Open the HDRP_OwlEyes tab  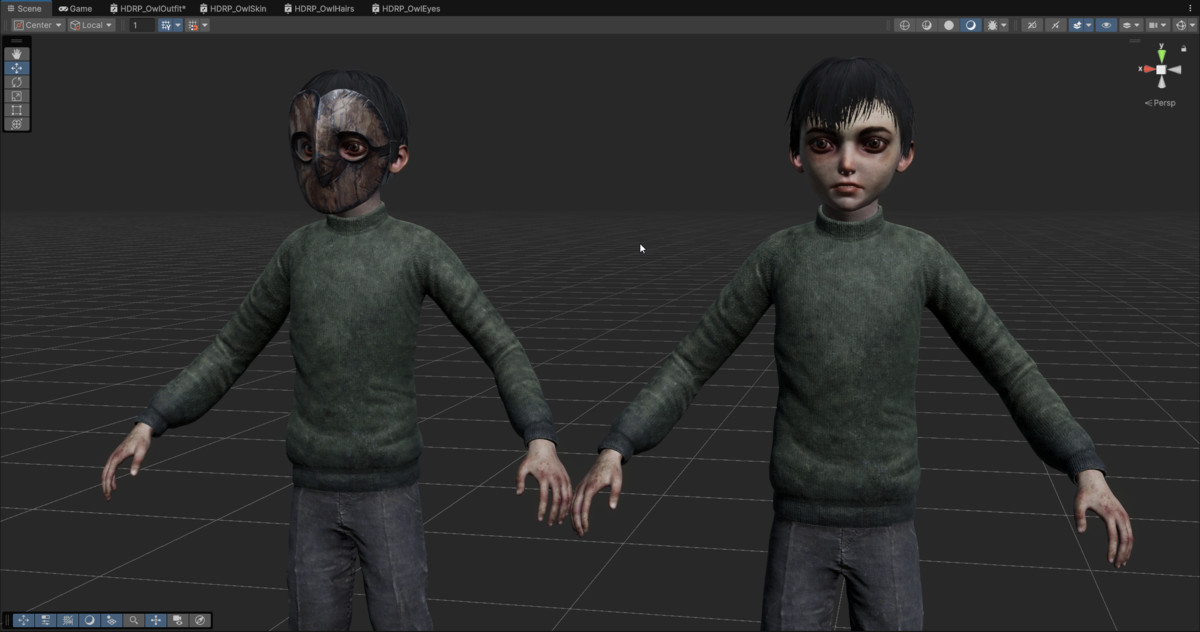(x=405, y=8)
